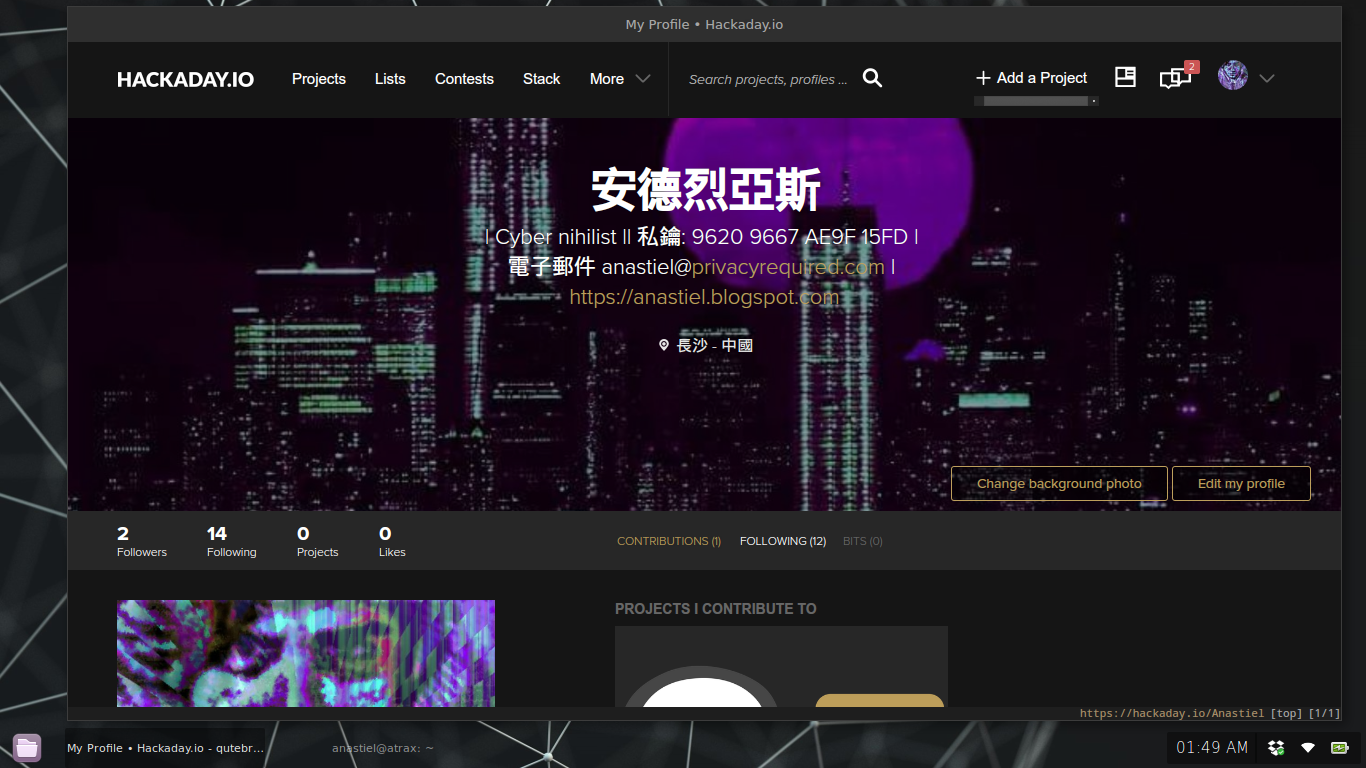
Task: Click the user avatar in the navbar
Action: tap(1232, 76)
